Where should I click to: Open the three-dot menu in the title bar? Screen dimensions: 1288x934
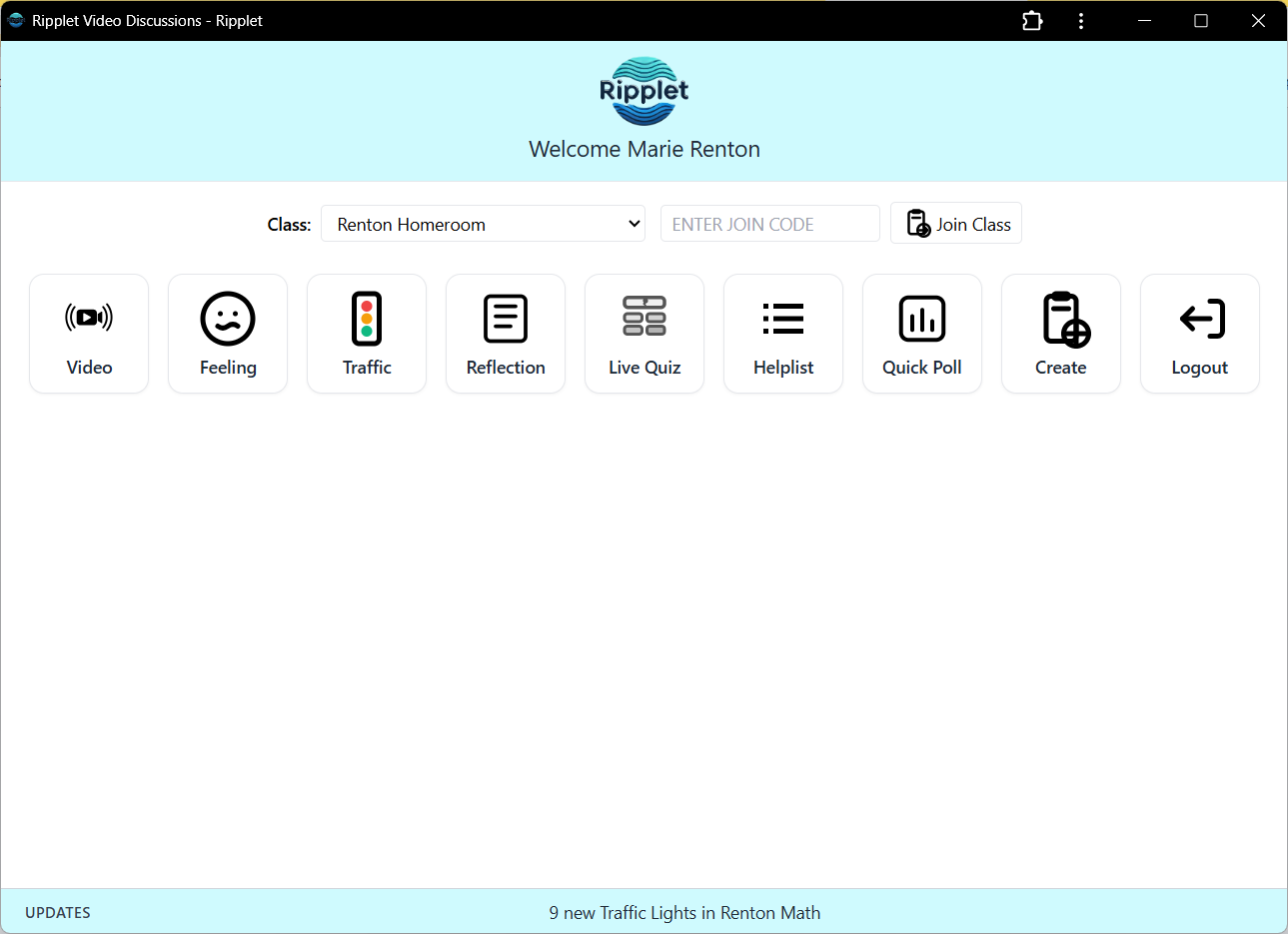1081,20
